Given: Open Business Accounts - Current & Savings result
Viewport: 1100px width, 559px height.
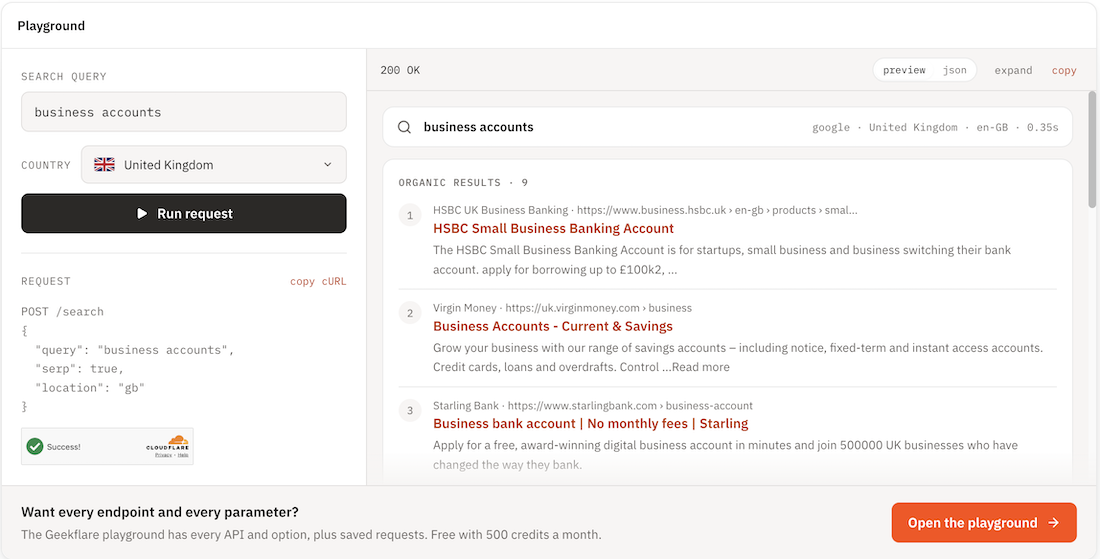Looking at the screenshot, I should [553, 326].
